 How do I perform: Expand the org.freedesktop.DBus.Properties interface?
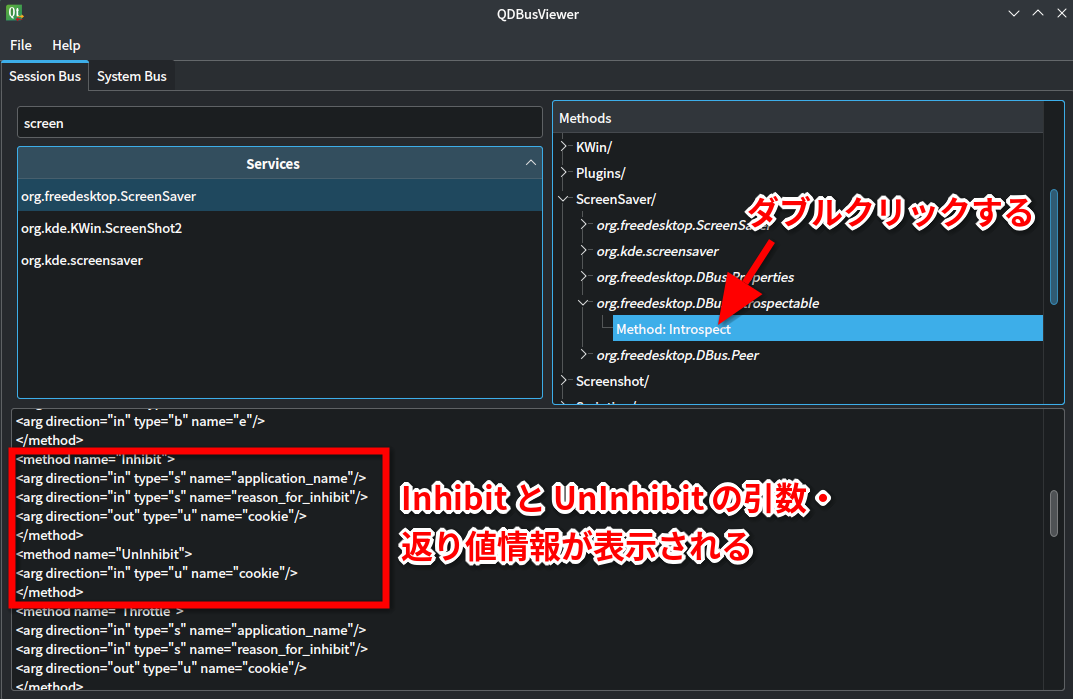click(x=583, y=277)
